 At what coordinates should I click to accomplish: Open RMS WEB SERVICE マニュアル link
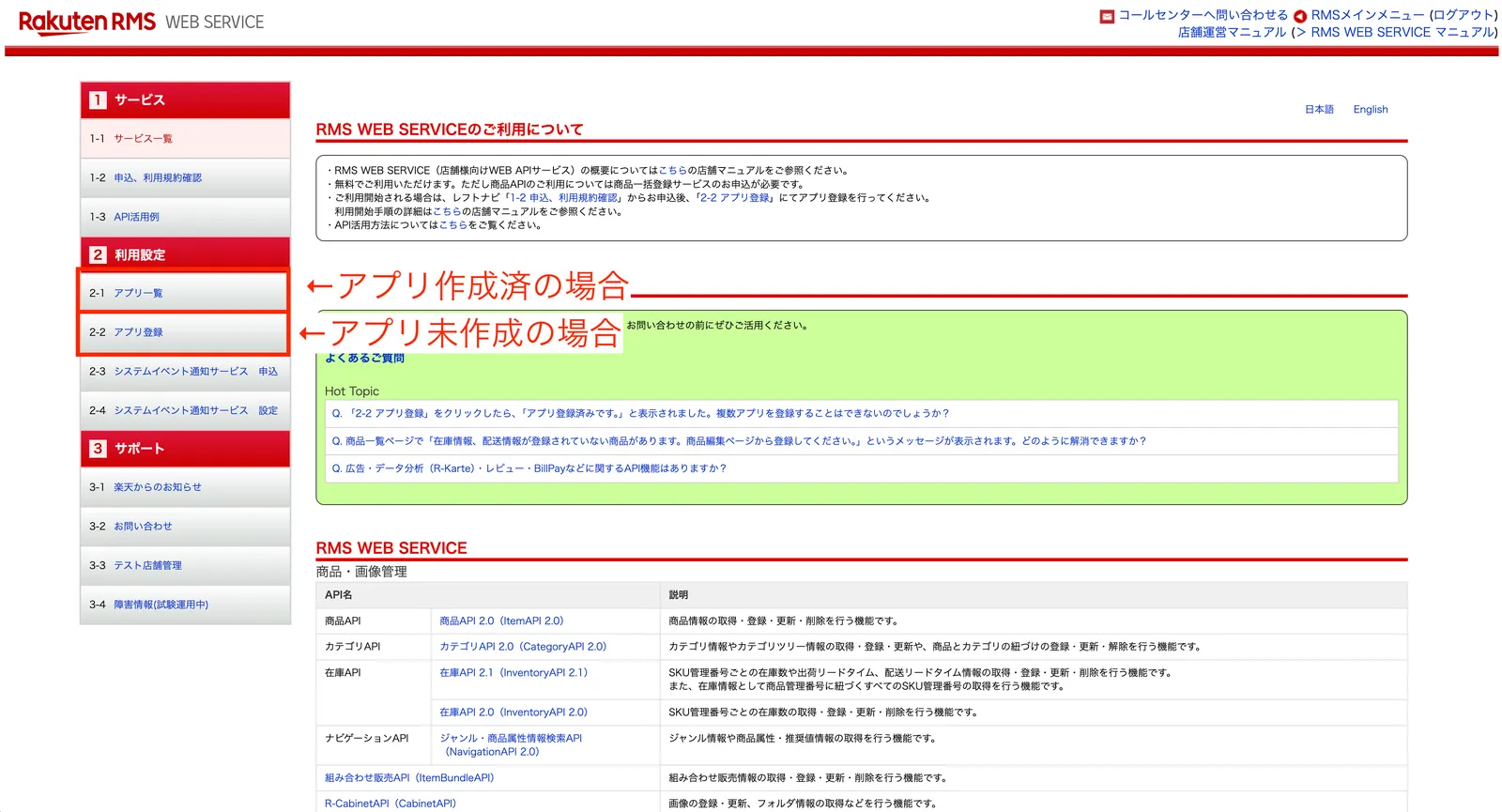tap(1402, 32)
